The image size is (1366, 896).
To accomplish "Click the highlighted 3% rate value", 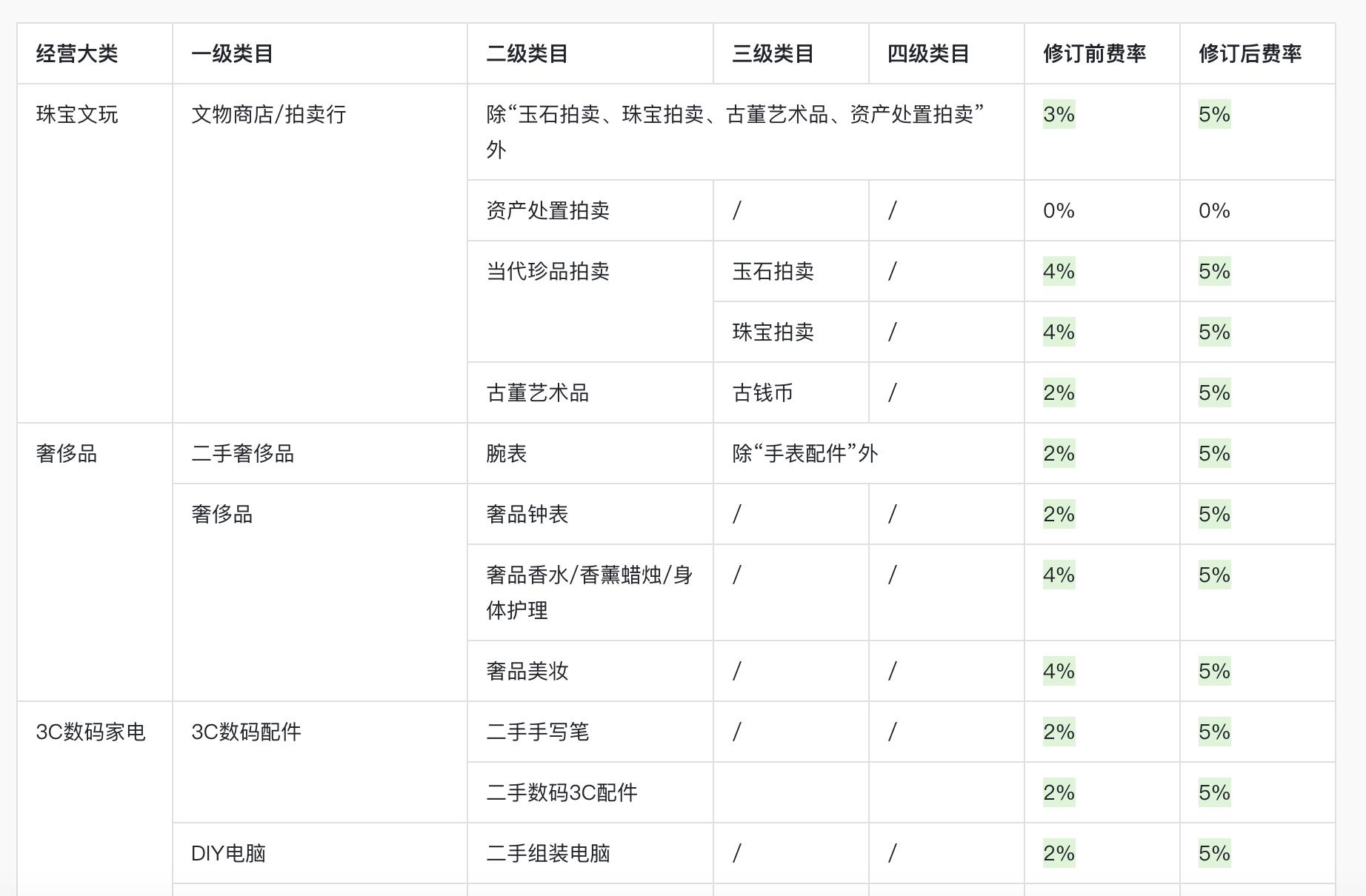I will tap(1059, 115).
